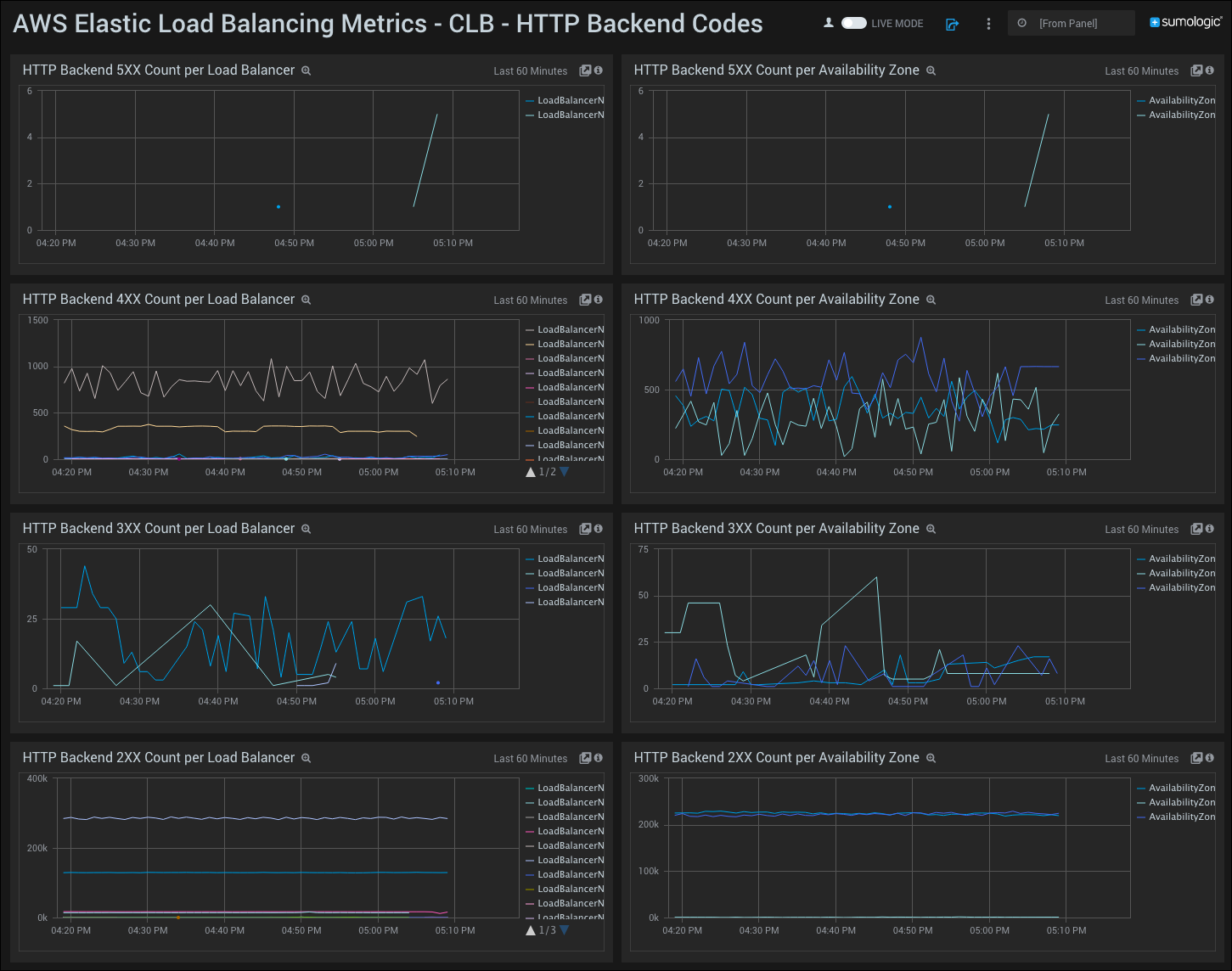The width and height of the screenshot is (1232, 971).
Task: Click Last 60 Minutes on 2XX Availability Zone panel
Action: [1141, 758]
